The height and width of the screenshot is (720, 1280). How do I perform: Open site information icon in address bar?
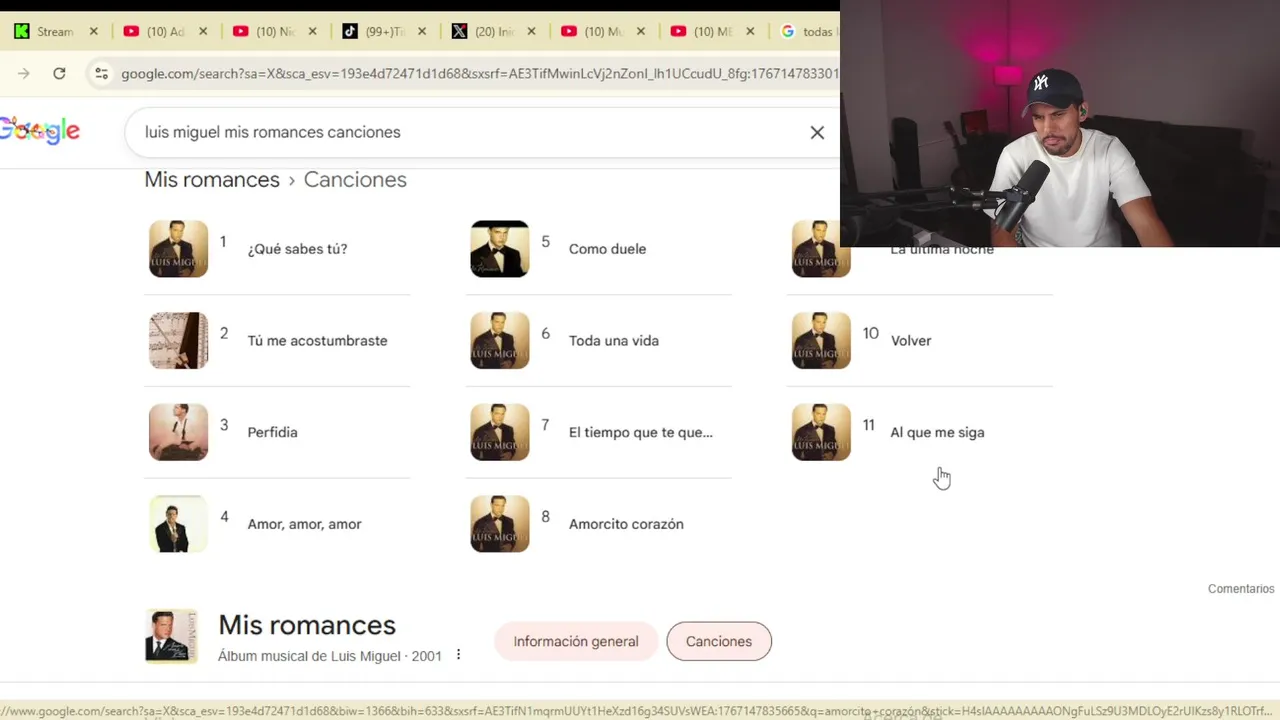coord(101,73)
